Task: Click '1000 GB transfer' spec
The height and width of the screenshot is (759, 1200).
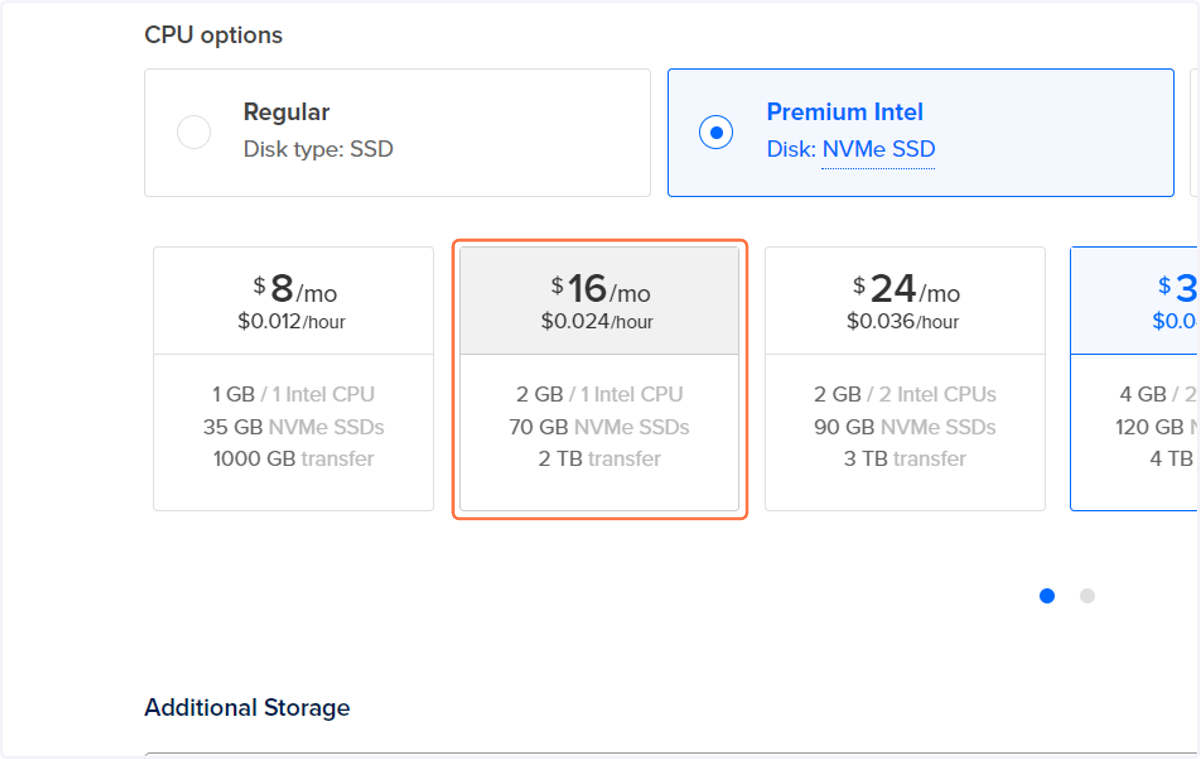Action: pyautogui.click(x=293, y=459)
